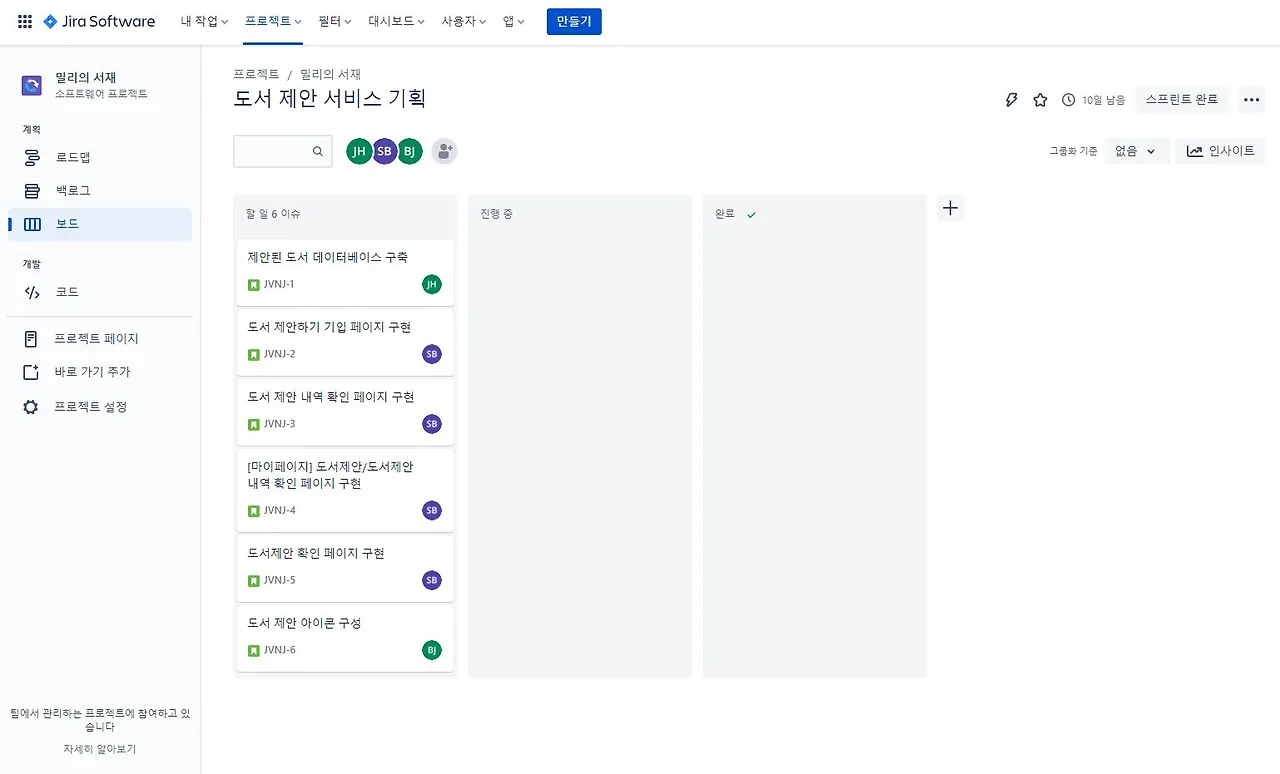
Task: Open the 사용자 dropdown menu
Action: click(x=463, y=21)
